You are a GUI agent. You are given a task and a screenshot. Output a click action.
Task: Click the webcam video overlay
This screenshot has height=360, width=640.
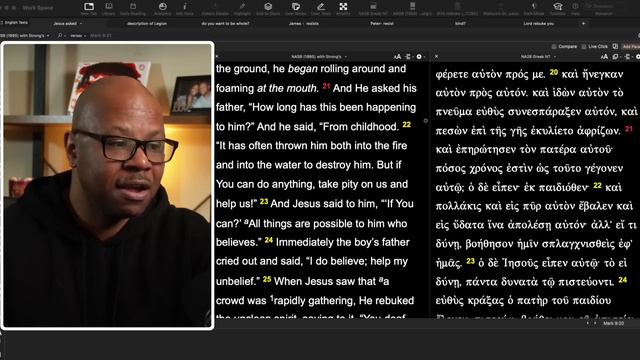click(107, 186)
